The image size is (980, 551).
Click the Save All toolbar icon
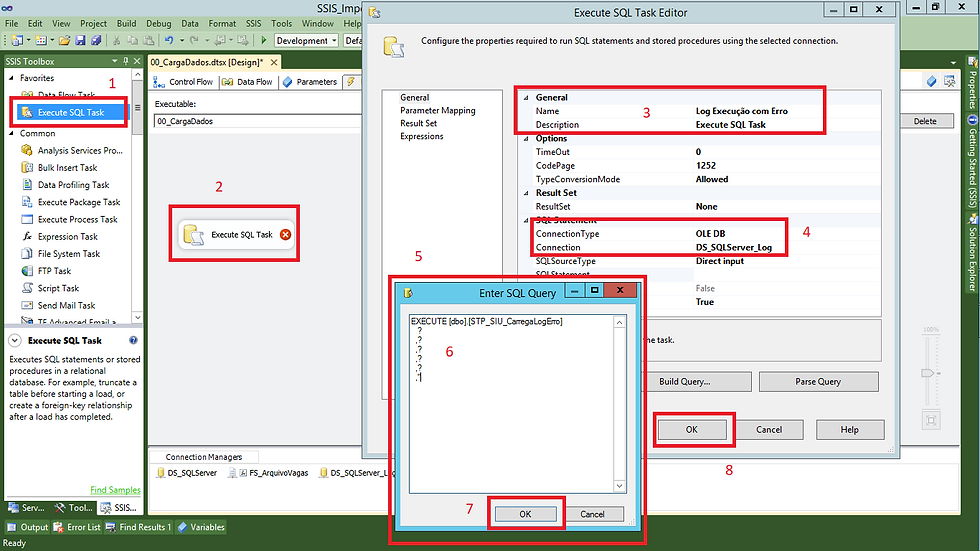click(96, 41)
